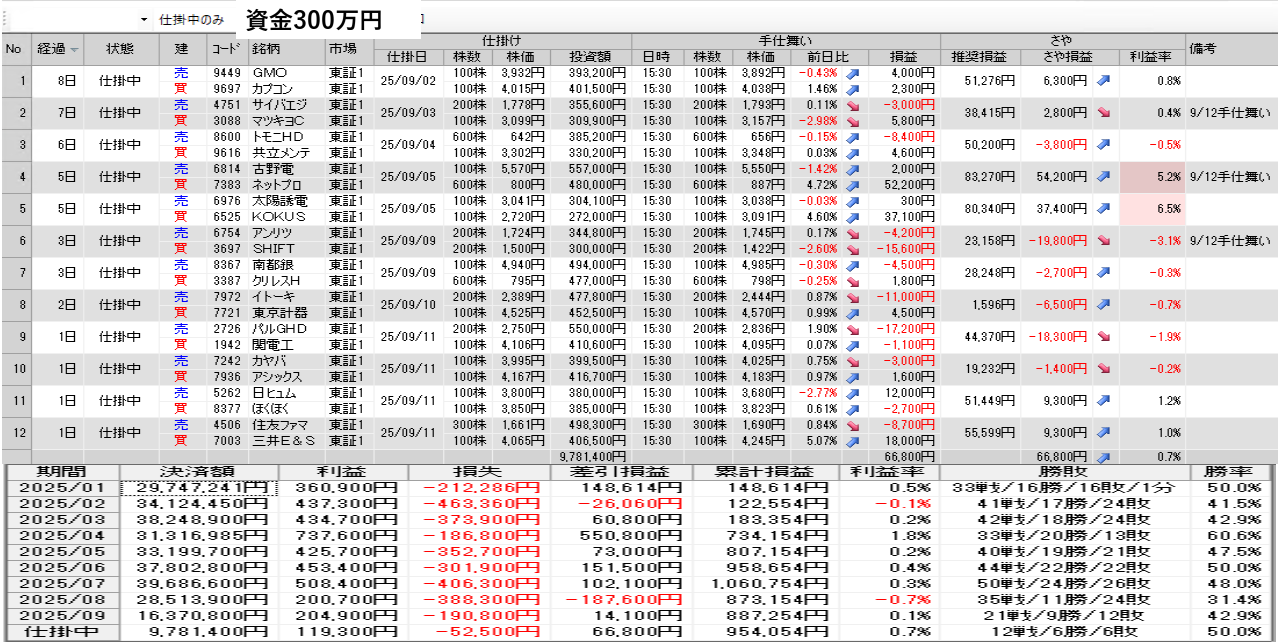
Task: Click the red down arrow beside -18,300円 さや損益
Action: pyautogui.click(x=1103, y=337)
